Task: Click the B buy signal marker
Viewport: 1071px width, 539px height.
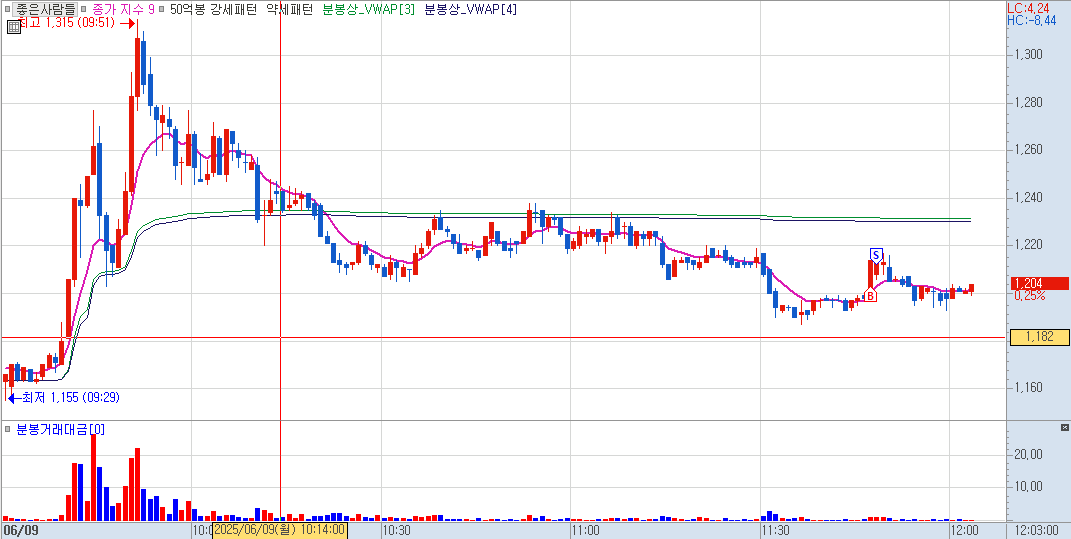Action: (x=870, y=295)
